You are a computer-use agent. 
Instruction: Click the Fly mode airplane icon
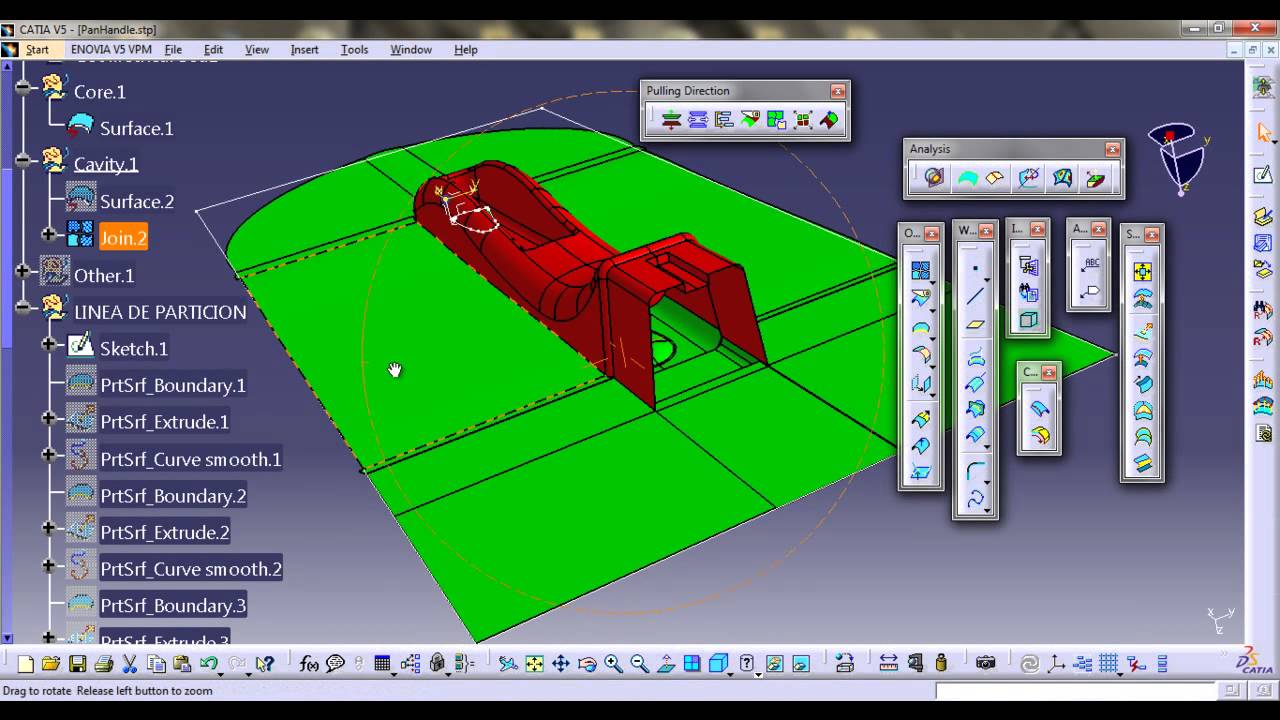coord(508,663)
